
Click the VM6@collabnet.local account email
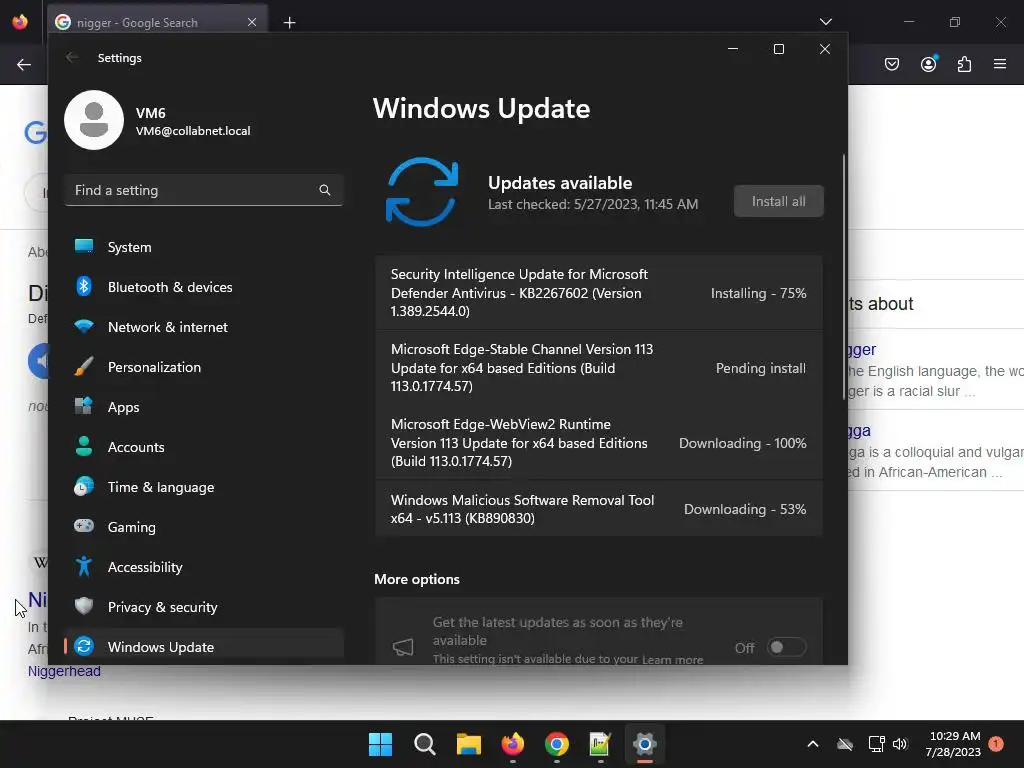pos(193,131)
